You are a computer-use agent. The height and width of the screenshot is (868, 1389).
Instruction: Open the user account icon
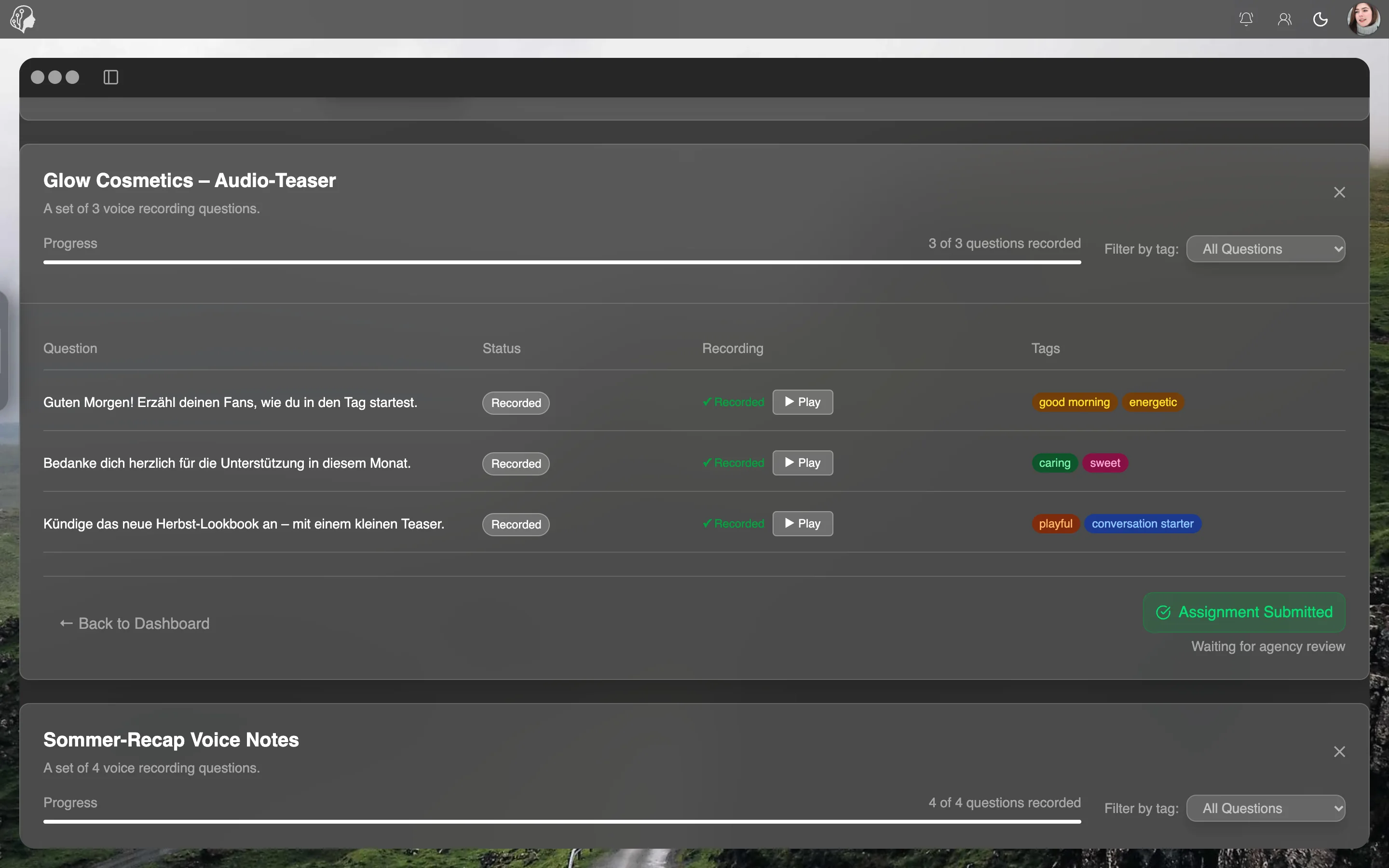point(1284,19)
